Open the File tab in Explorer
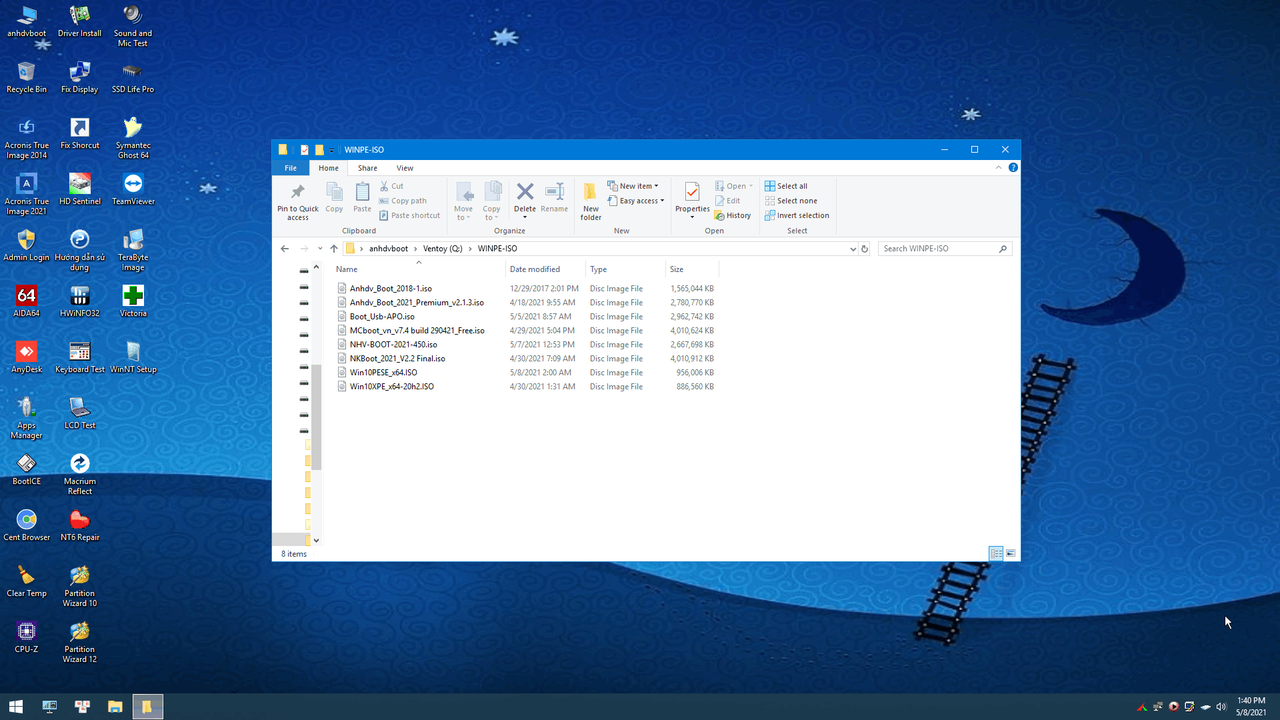This screenshot has width=1280, height=720. point(290,168)
